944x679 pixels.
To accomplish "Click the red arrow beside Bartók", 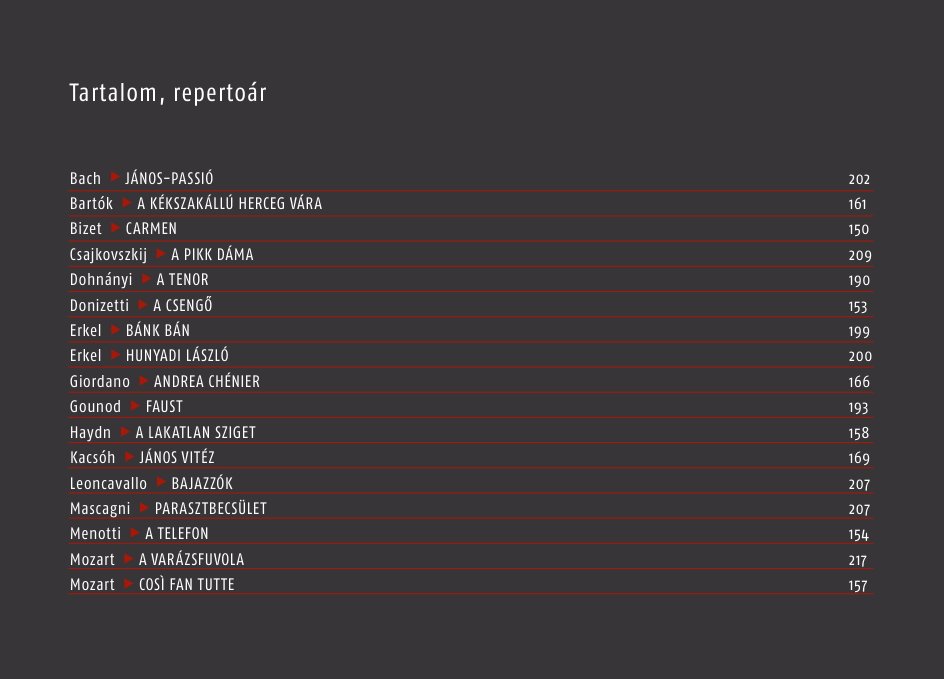I will pyautogui.click(x=127, y=202).
